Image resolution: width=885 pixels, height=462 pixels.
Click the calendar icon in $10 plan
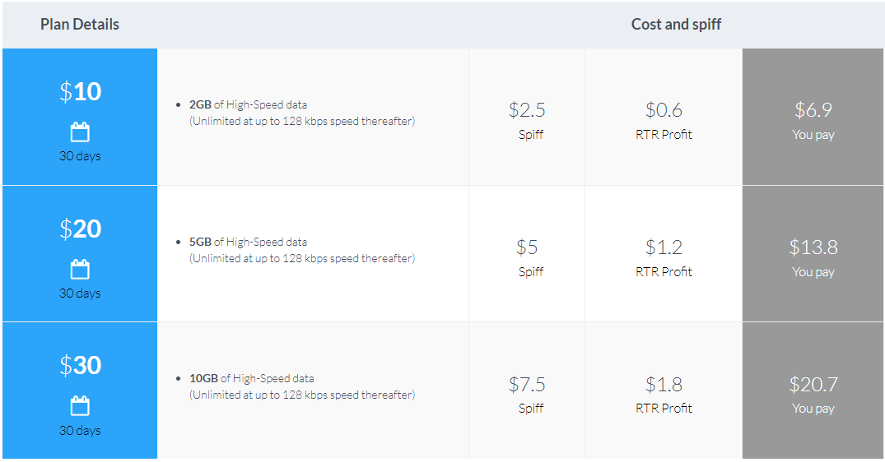[x=80, y=132]
